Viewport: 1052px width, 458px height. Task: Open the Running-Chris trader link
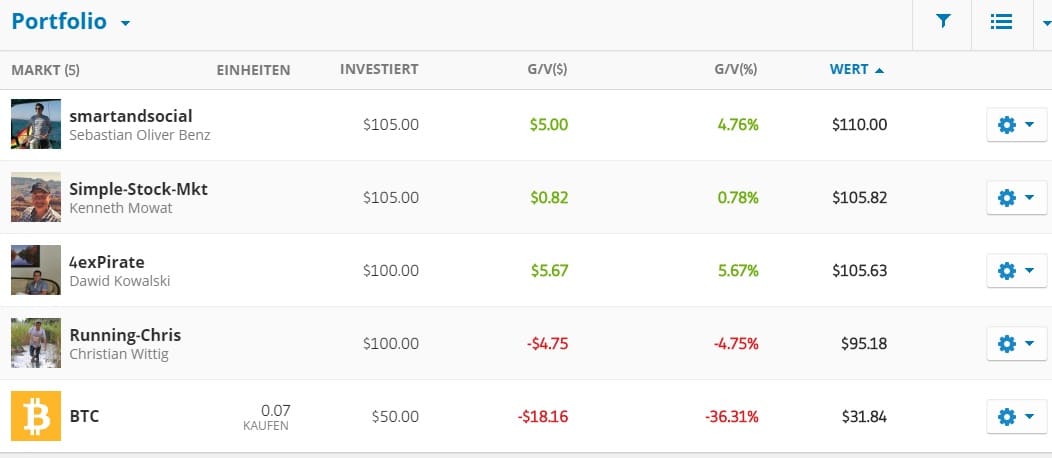125,335
